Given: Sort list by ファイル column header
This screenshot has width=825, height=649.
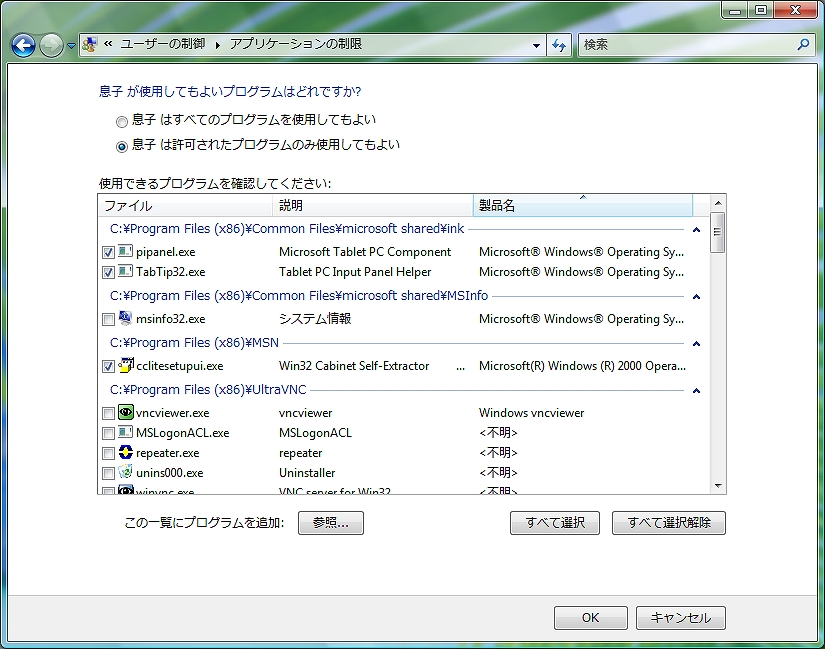Looking at the screenshot, I should (185, 206).
